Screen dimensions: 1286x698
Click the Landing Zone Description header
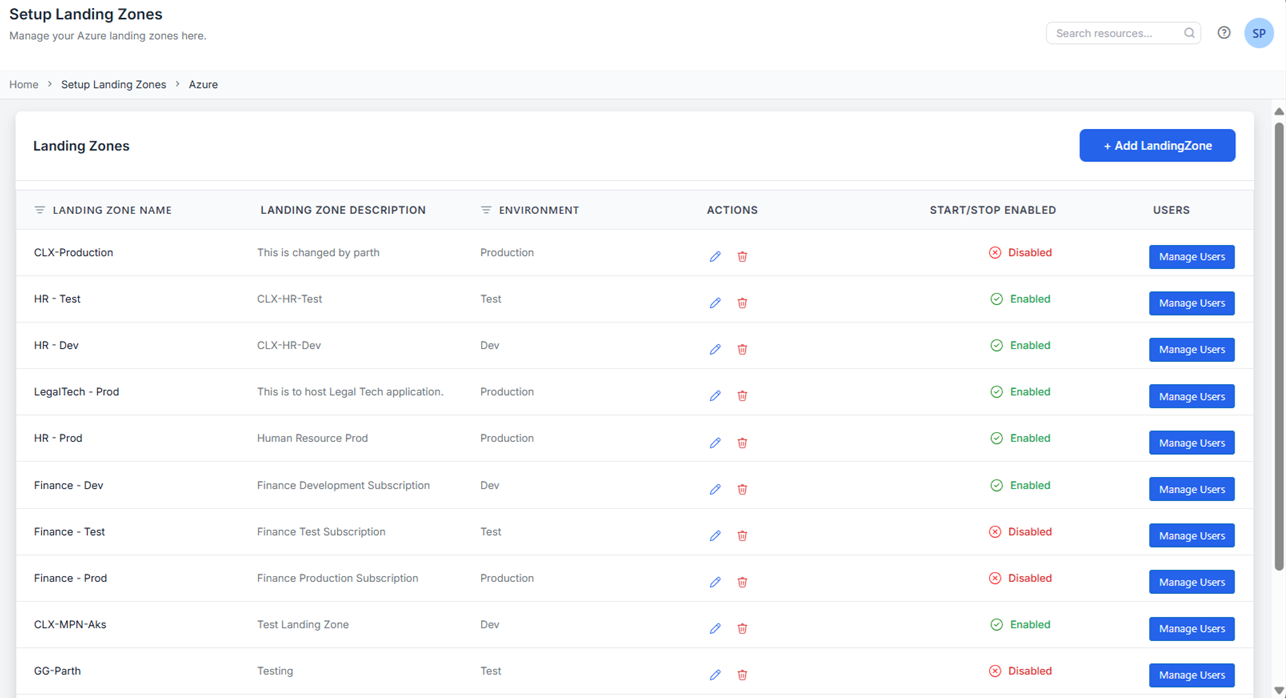coord(343,210)
